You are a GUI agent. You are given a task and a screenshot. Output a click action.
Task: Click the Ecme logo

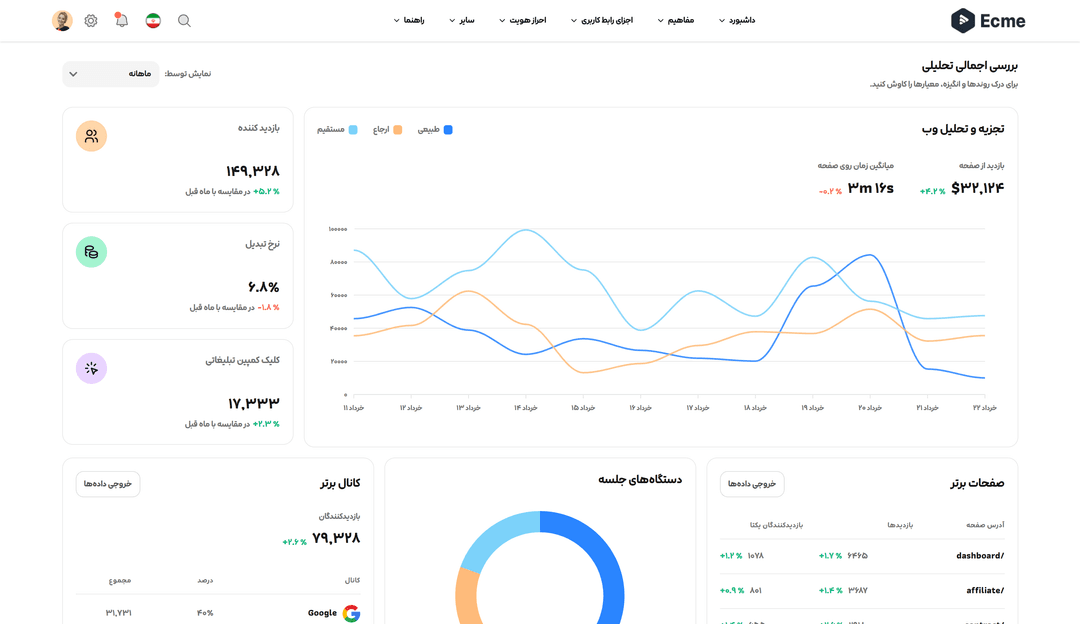pos(987,20)
